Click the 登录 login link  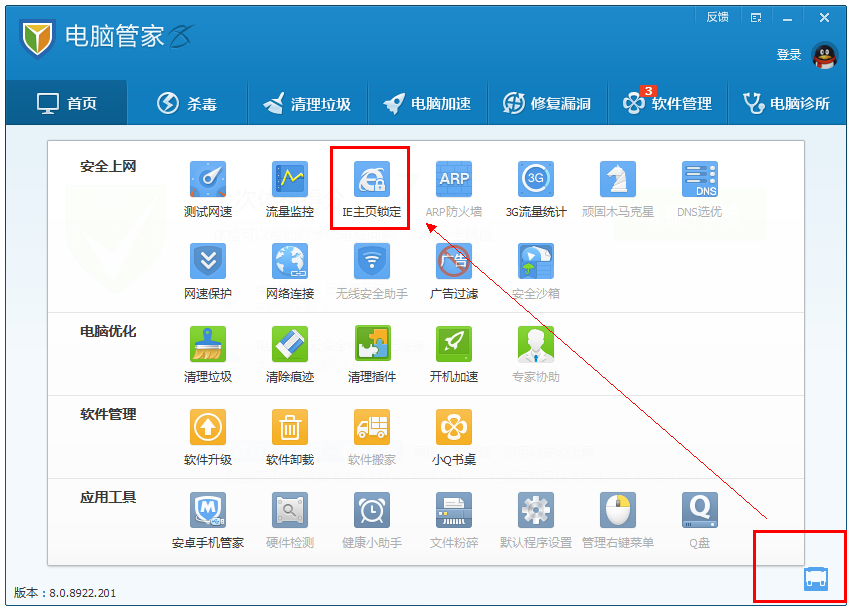pos(789,55)
